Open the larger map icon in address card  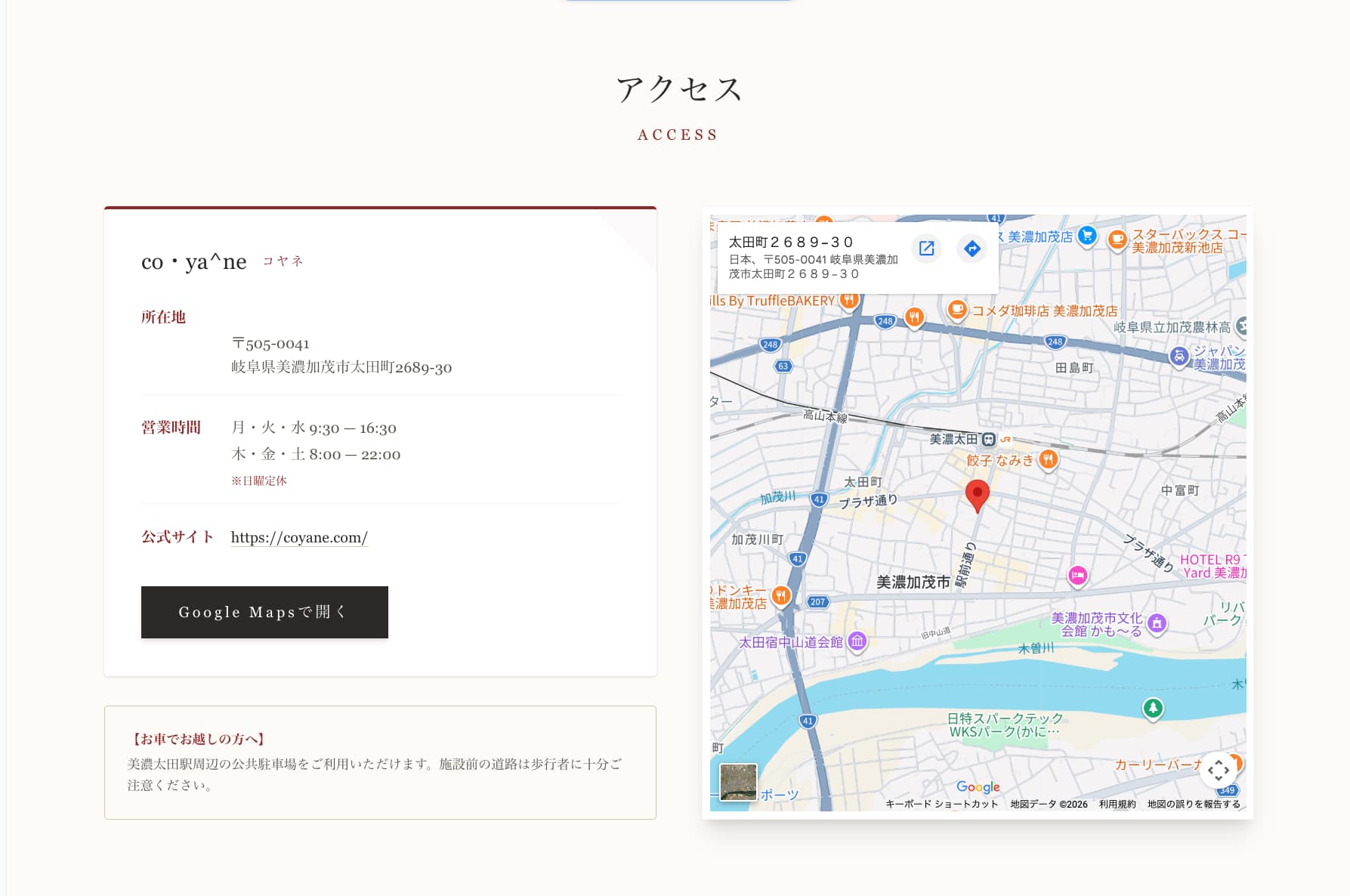point(926,248)
